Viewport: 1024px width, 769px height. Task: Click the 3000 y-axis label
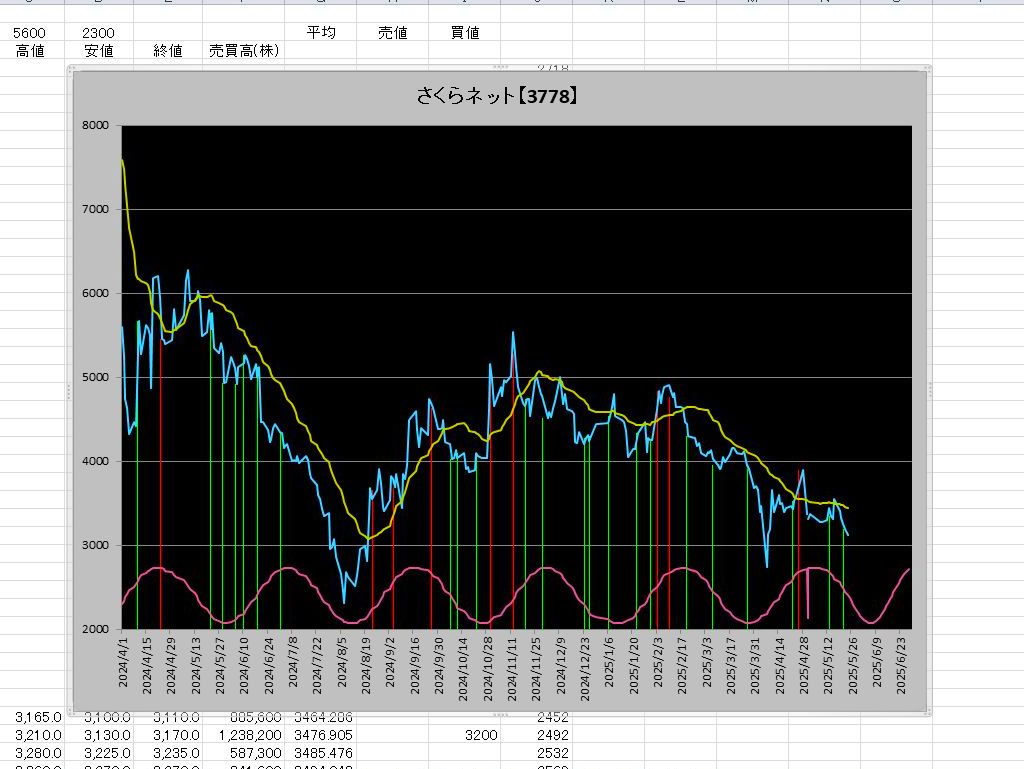(95, 545)
